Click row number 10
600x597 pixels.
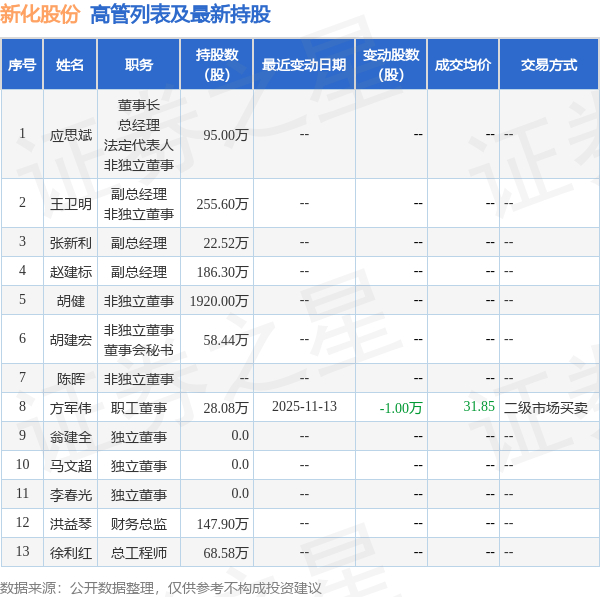pos(23,465)
